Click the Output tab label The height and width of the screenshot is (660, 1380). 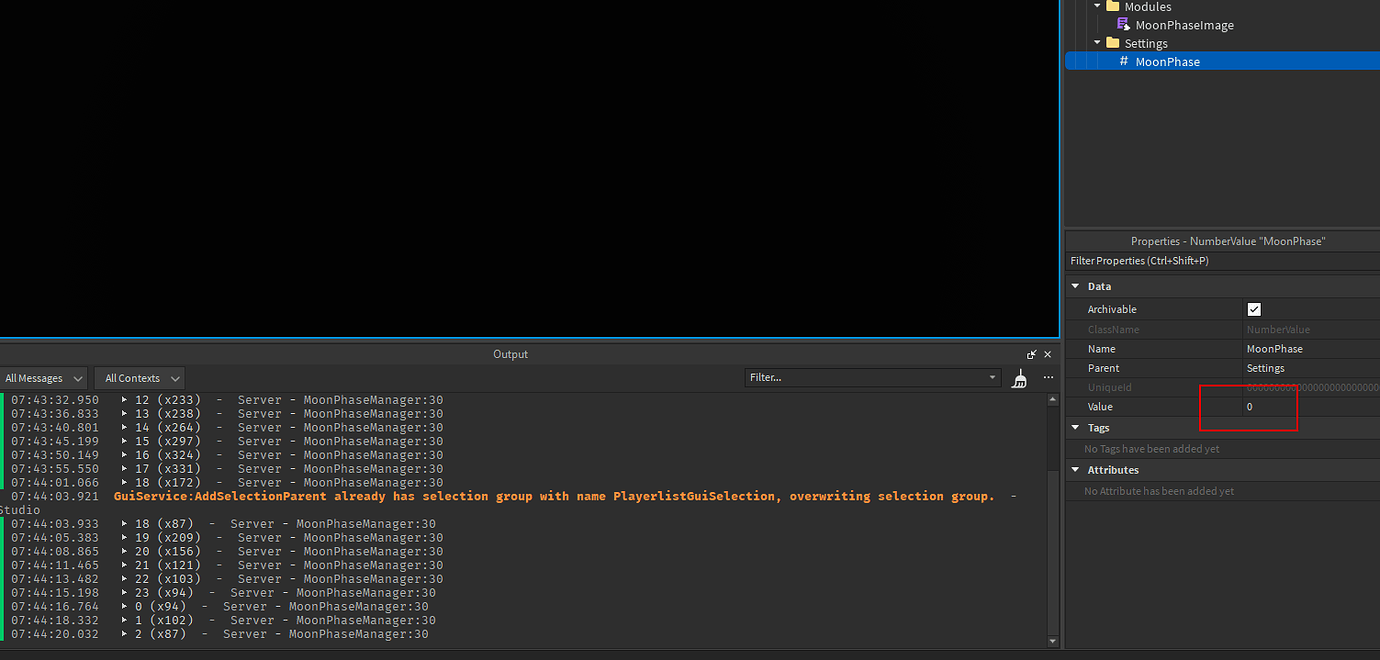coord(510,354)
